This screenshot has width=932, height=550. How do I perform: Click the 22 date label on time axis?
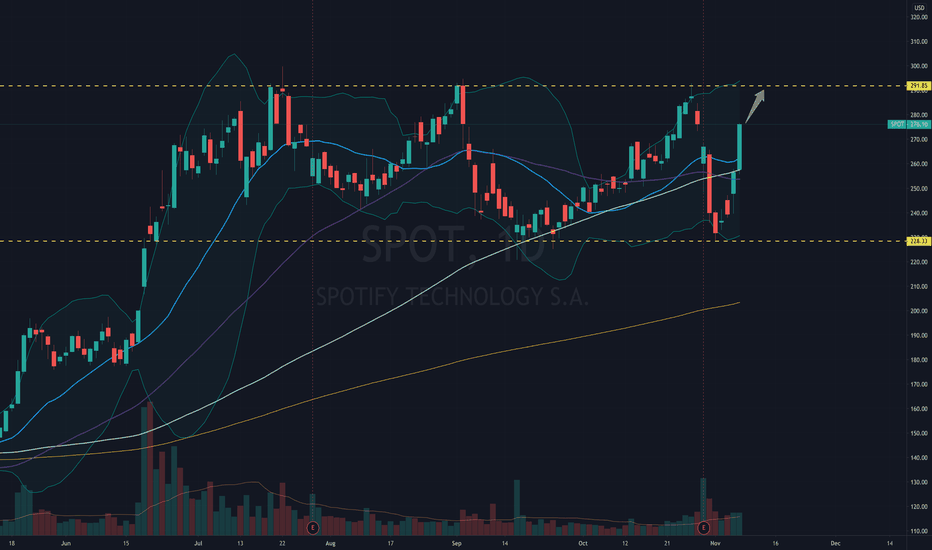tap(282, 543)
